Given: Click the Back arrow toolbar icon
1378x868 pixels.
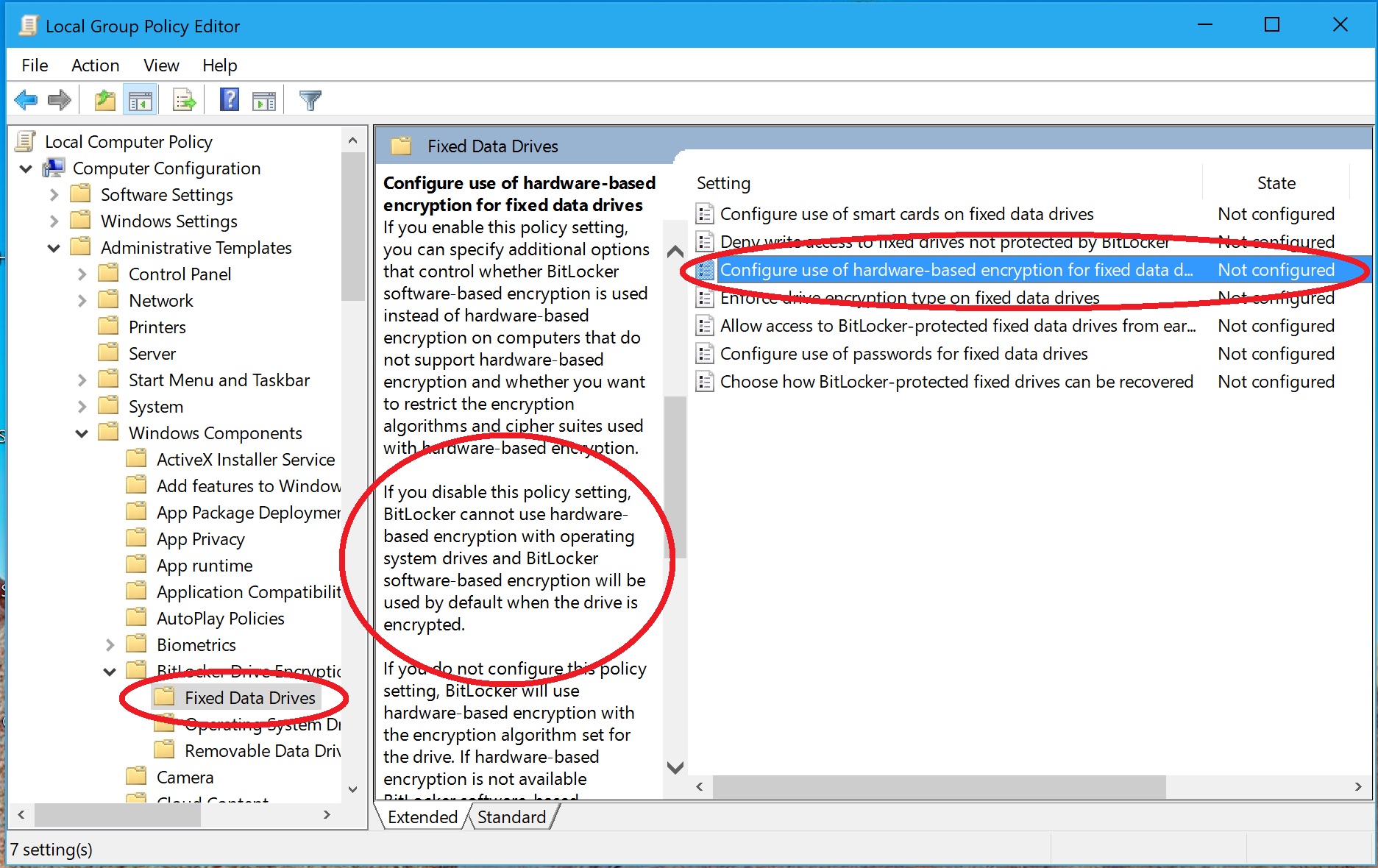Looking at the screenshot, I should coord(26,100).
